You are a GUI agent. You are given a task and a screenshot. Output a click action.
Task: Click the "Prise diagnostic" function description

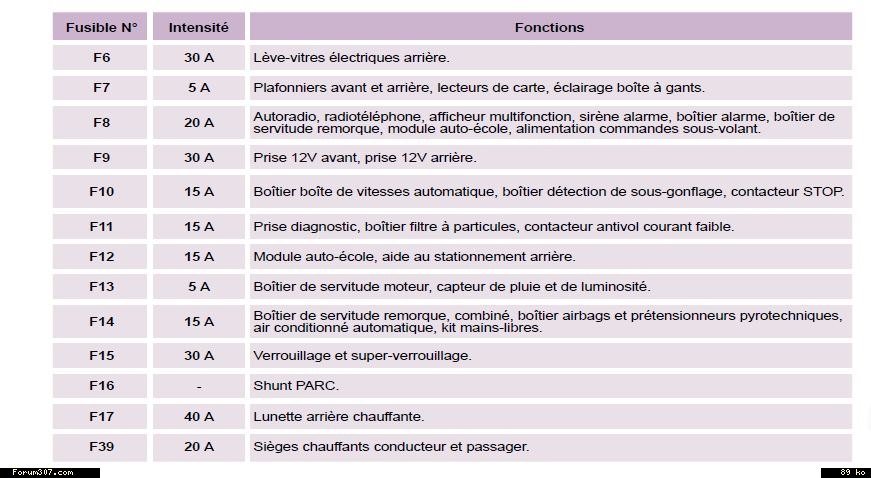click(493, 227)
